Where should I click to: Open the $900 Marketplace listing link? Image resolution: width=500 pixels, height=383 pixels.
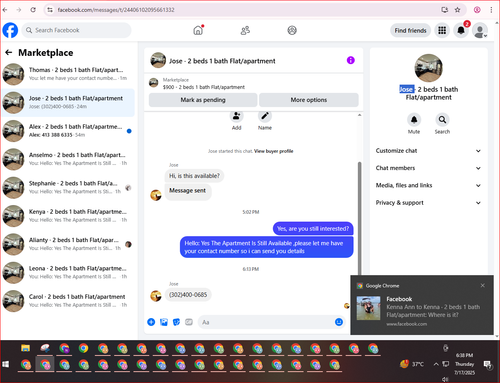(204, 87)
